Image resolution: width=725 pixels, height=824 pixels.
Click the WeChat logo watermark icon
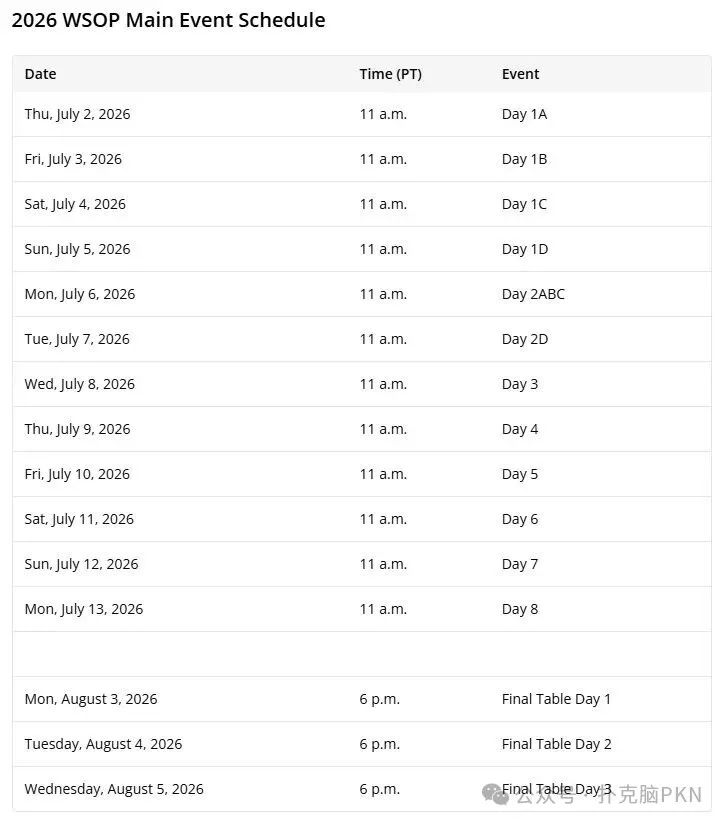click(495, 794)
